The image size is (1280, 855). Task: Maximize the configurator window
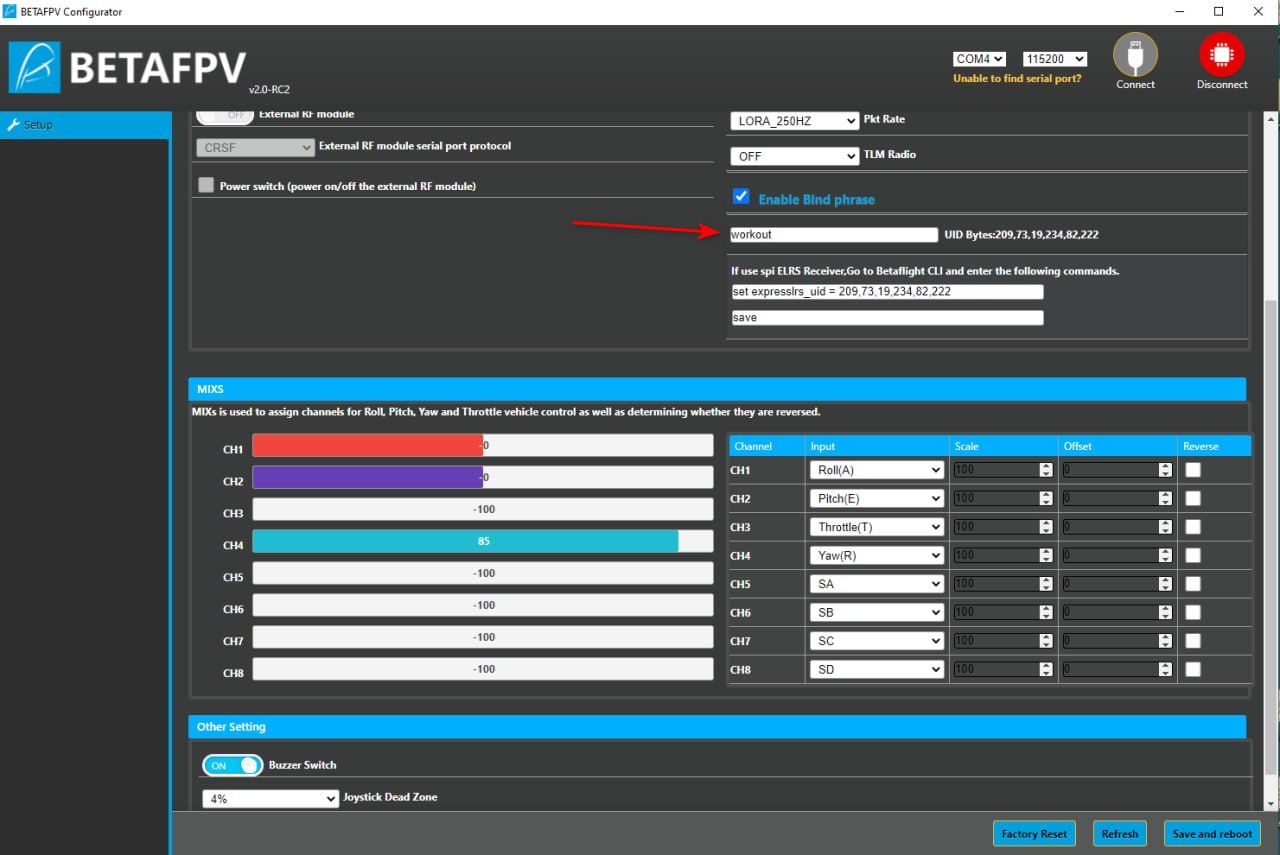click(1218, 12)
